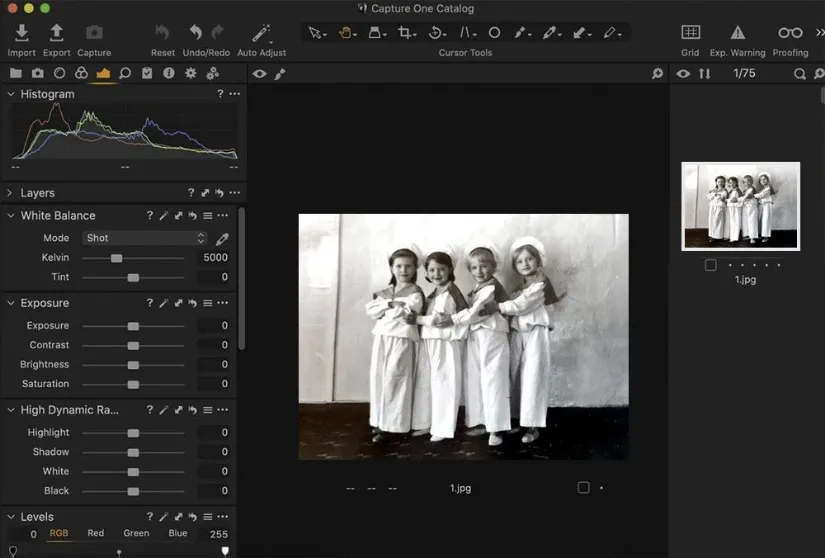
Task: Select the 1.jpg thumbnail in browser
Action: 741,206
